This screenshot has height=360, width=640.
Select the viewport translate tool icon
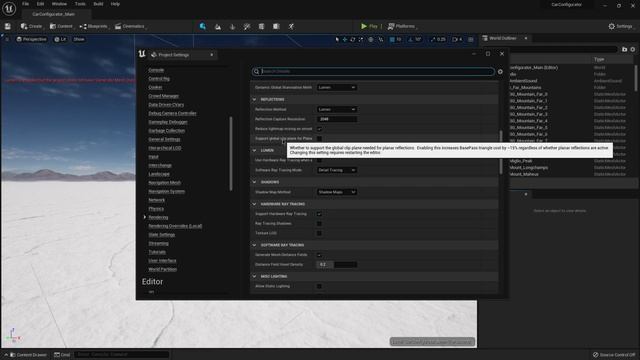pos(345,40)
